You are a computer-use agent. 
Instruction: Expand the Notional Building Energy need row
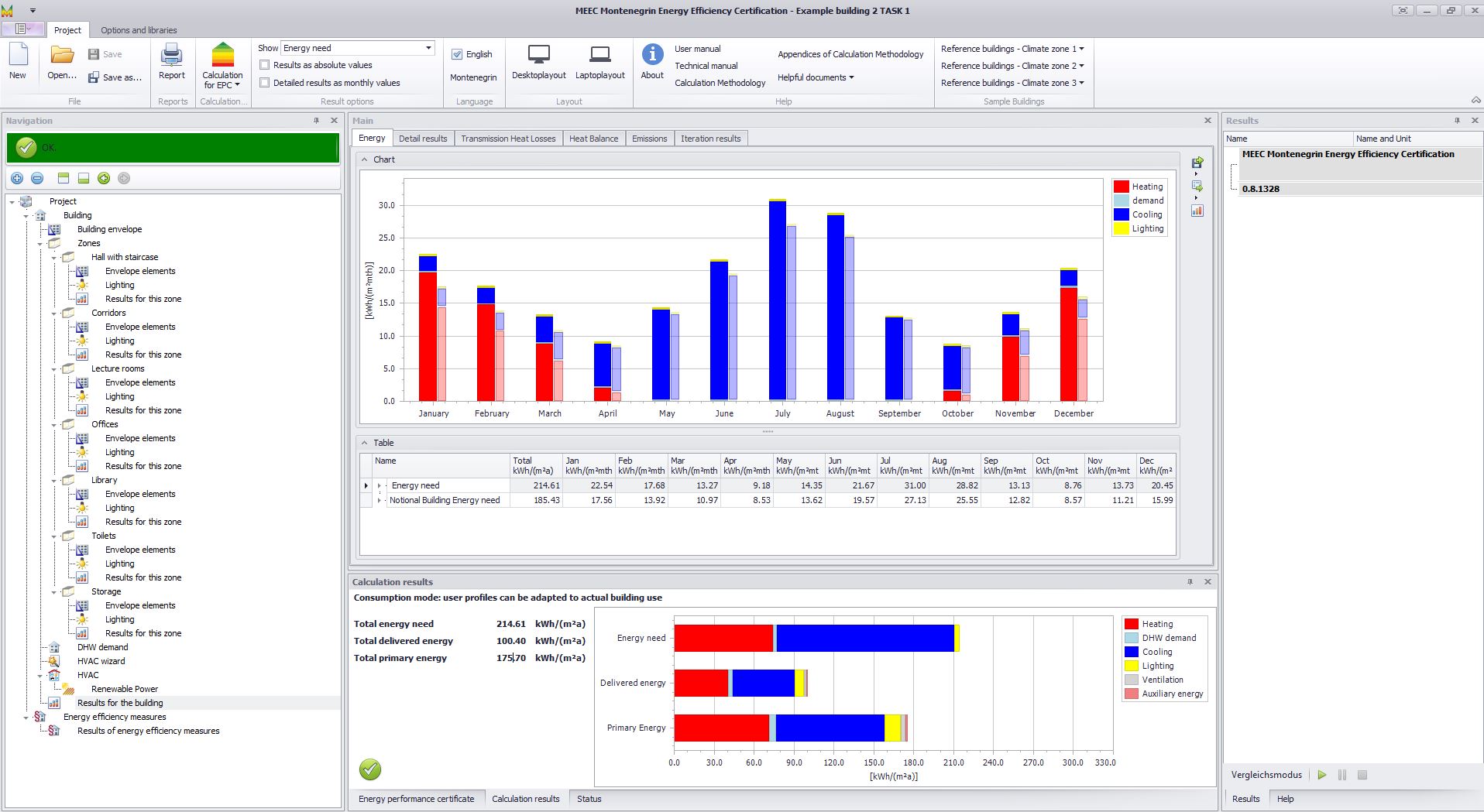380,500
